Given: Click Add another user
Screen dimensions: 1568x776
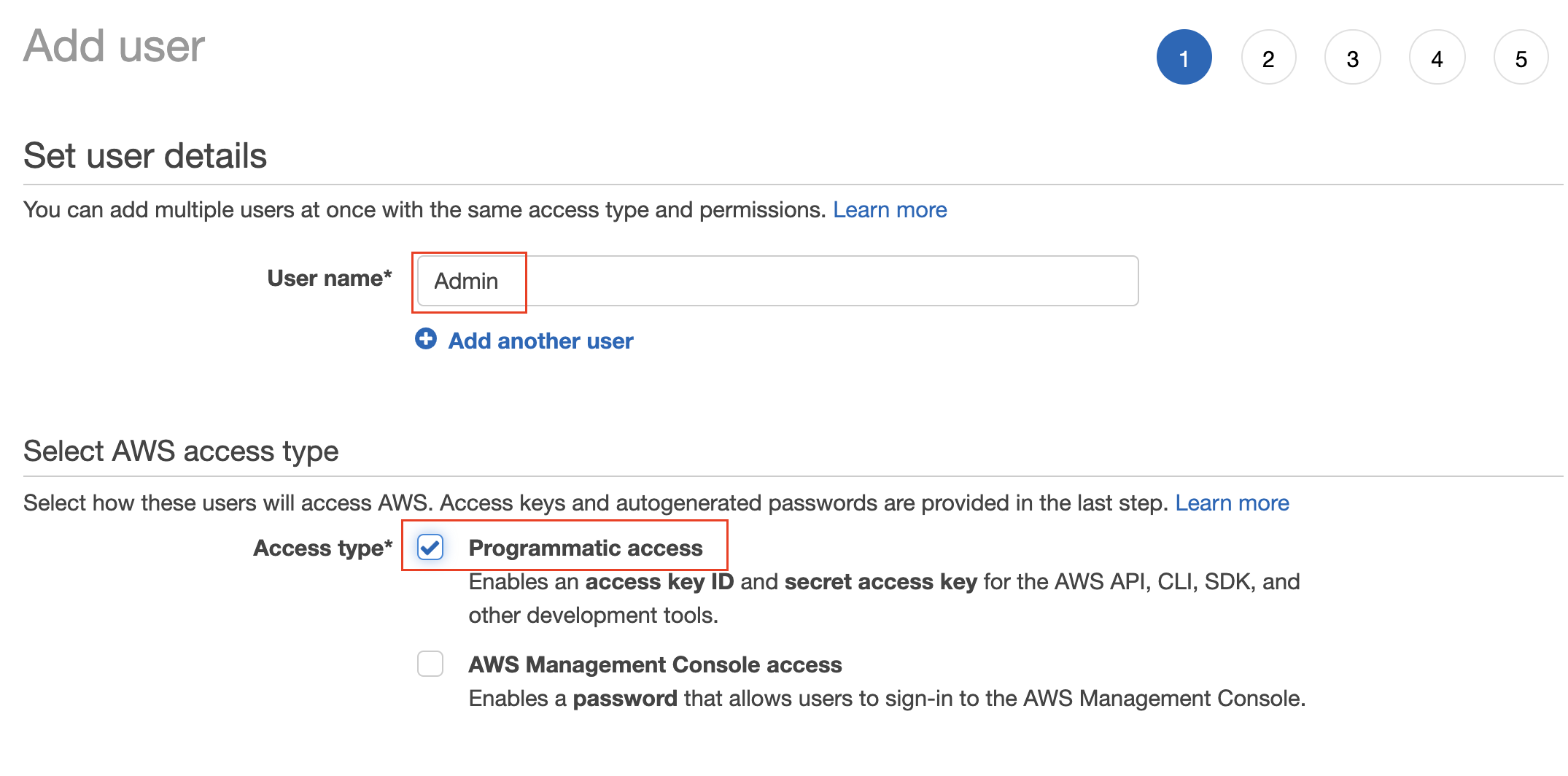Looking at the screenshot, I should [x=540, y=340].
